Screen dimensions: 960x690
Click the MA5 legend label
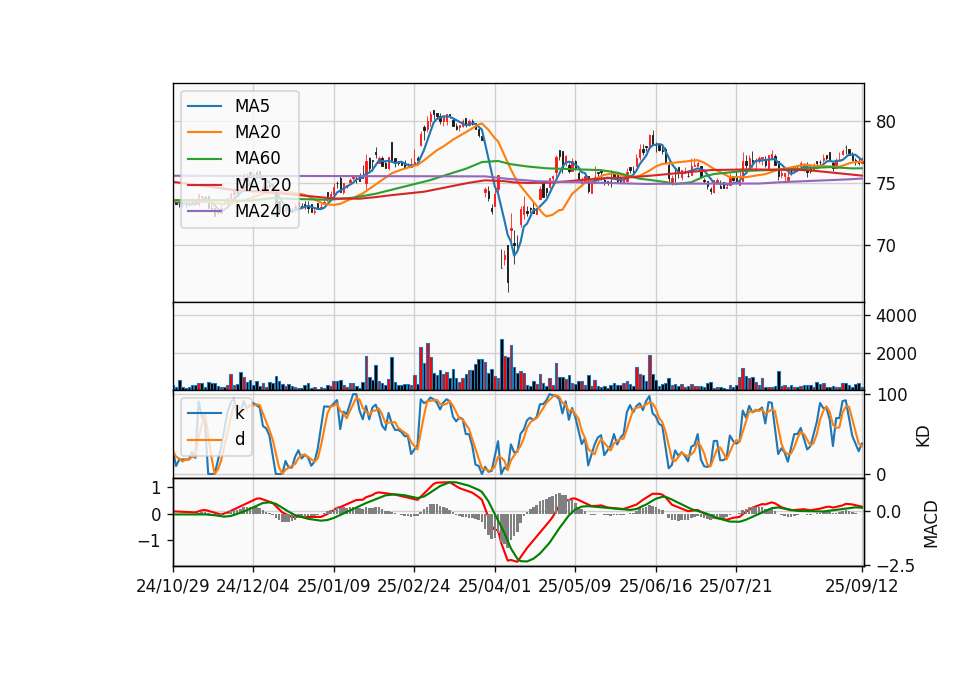click(x=252, y=106)
